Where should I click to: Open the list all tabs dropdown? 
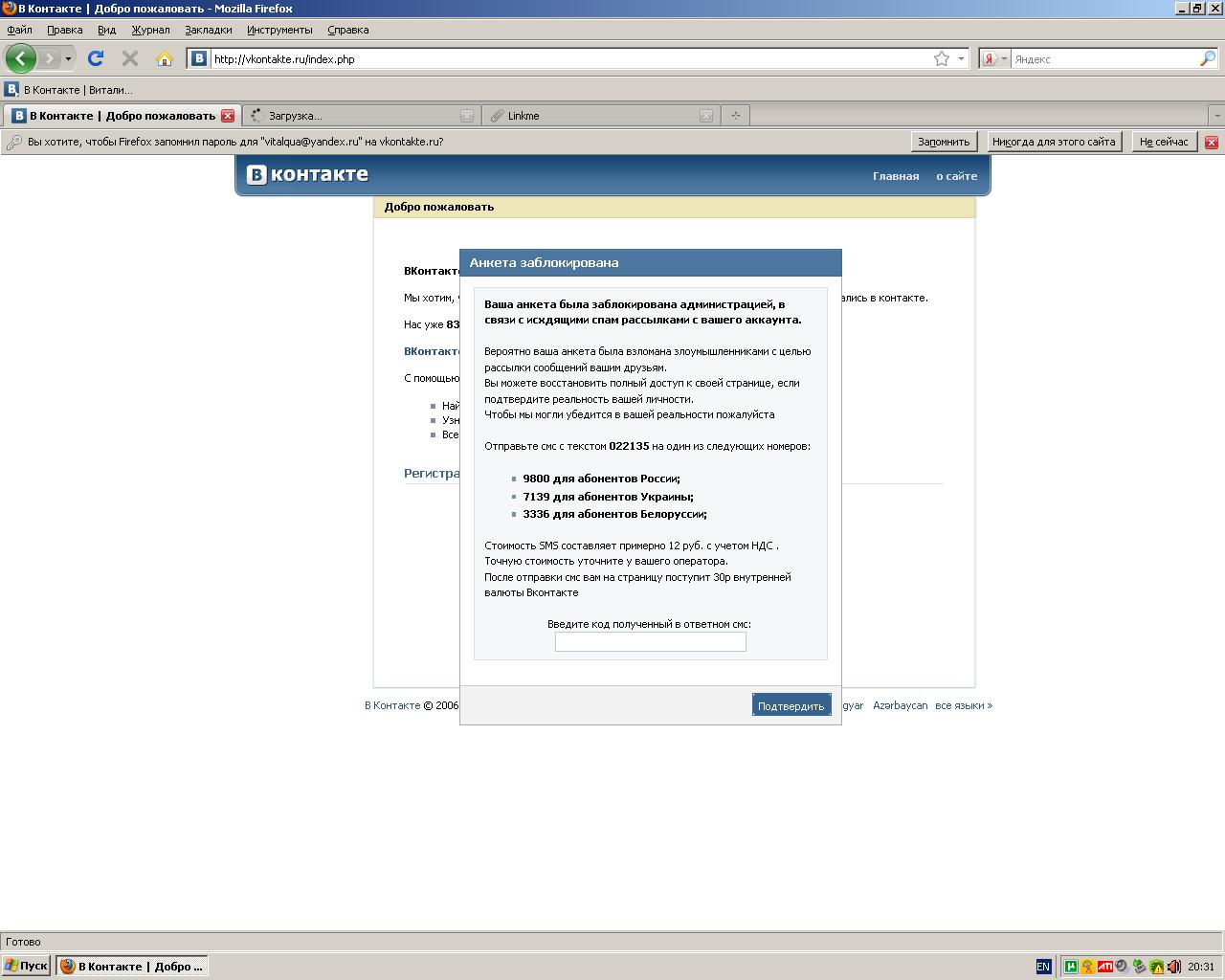[x=1216, y=116]
